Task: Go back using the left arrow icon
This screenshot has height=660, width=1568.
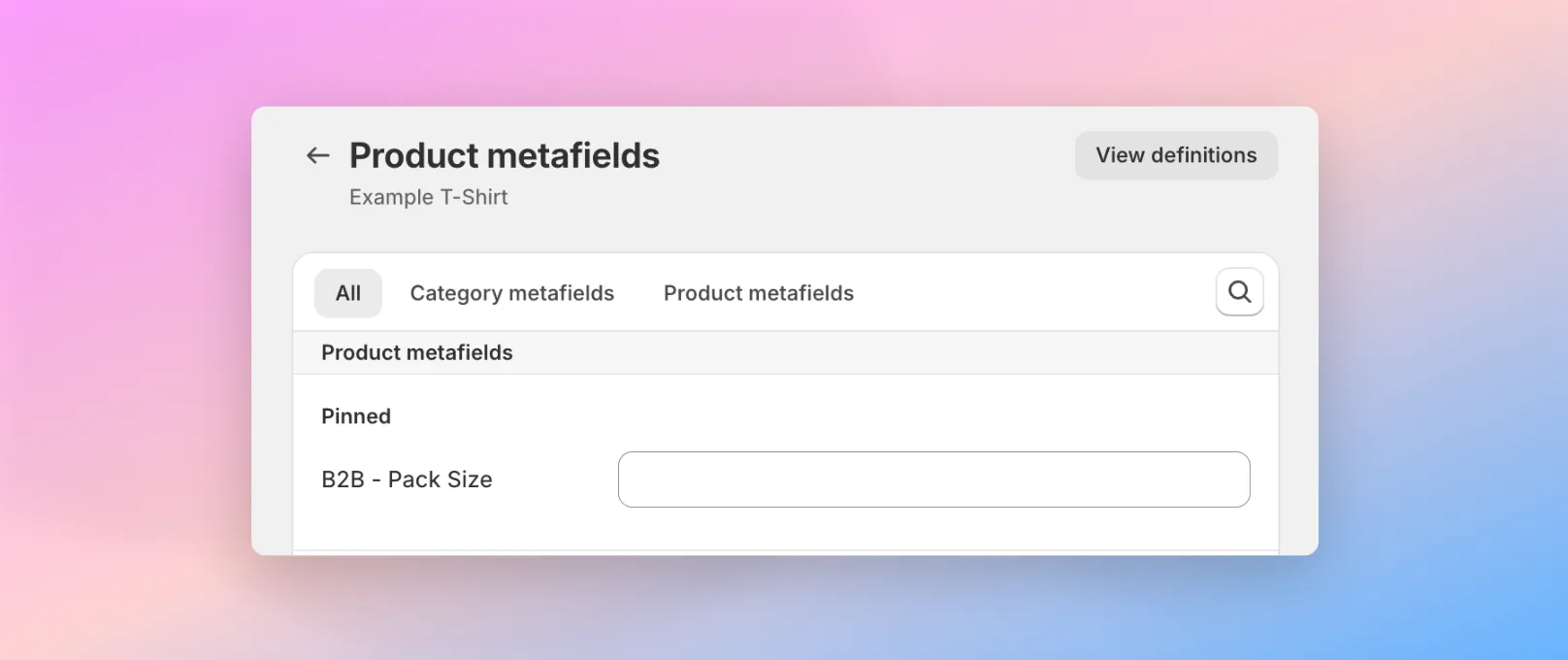Action: coord(318,155)
